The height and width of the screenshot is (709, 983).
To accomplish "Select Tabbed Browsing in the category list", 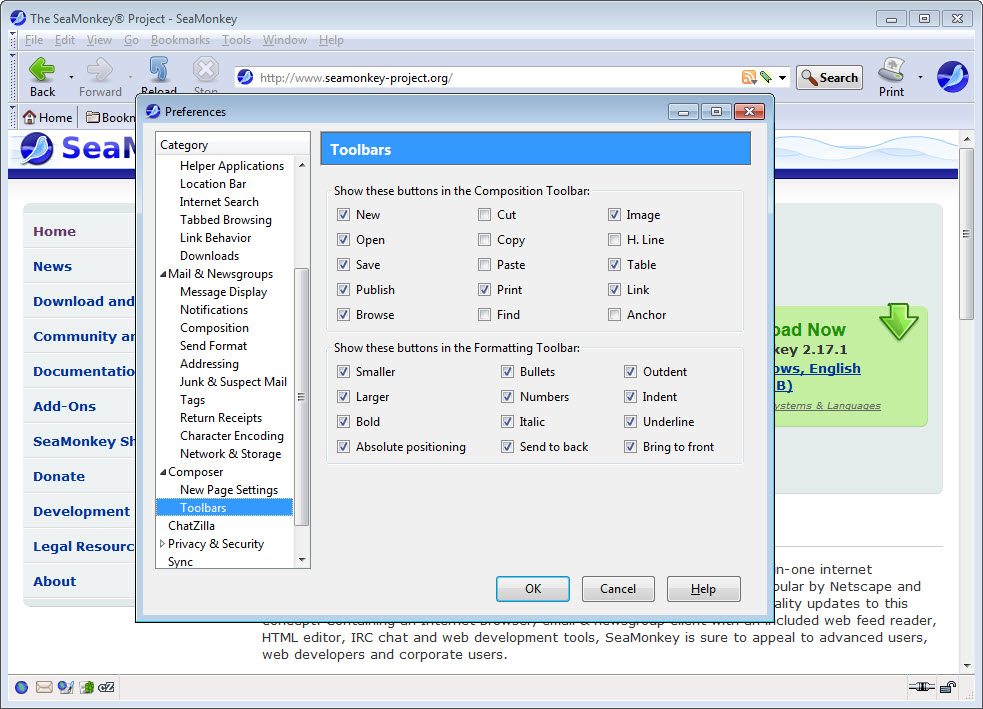I will point(226,220).
